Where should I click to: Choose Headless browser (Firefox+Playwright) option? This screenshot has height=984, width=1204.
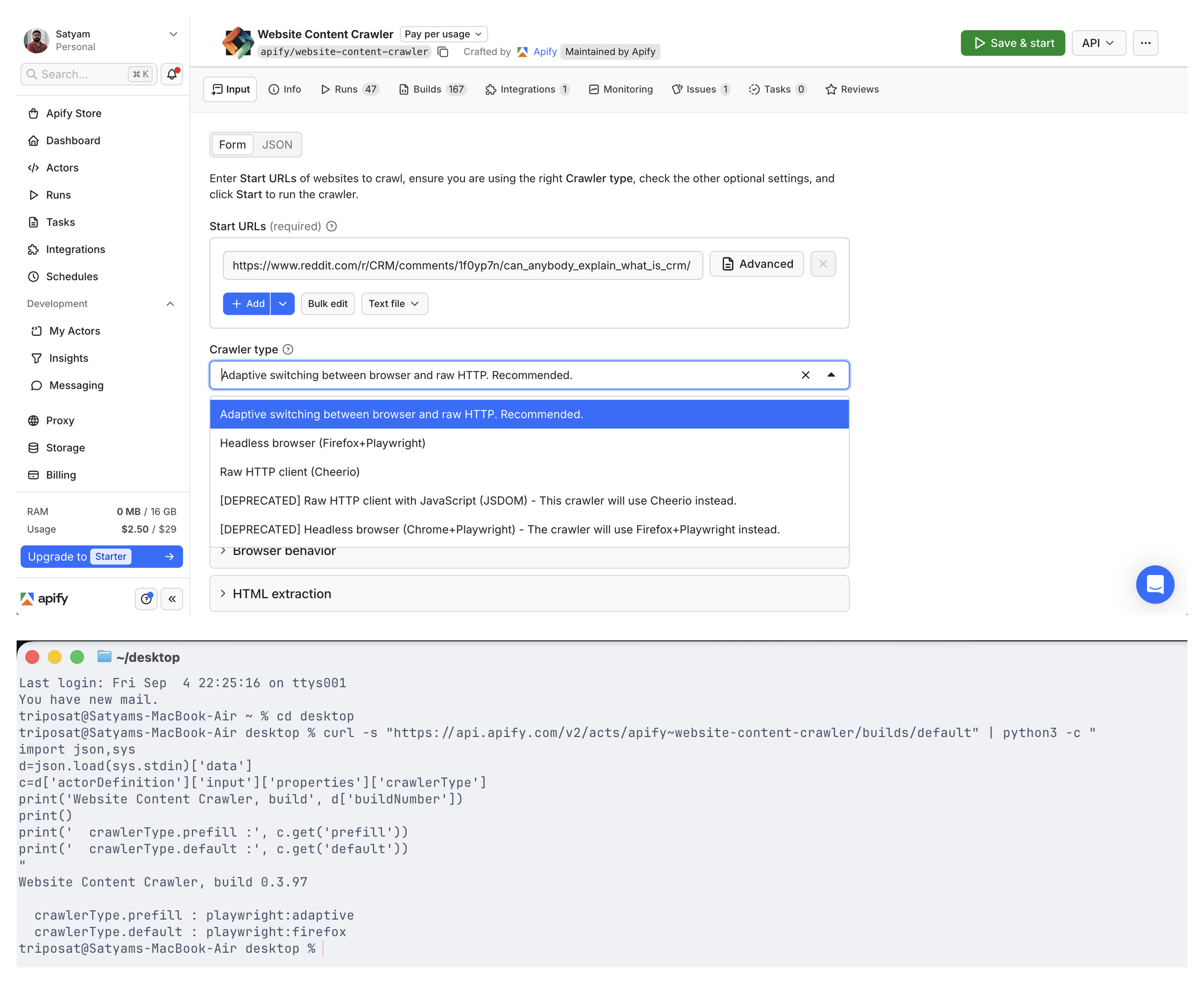pos(529,443)
